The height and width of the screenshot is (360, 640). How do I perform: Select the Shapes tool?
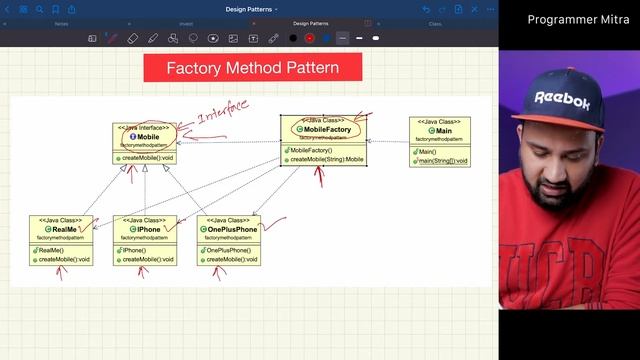pyautogui.click(x=173, y=38)
